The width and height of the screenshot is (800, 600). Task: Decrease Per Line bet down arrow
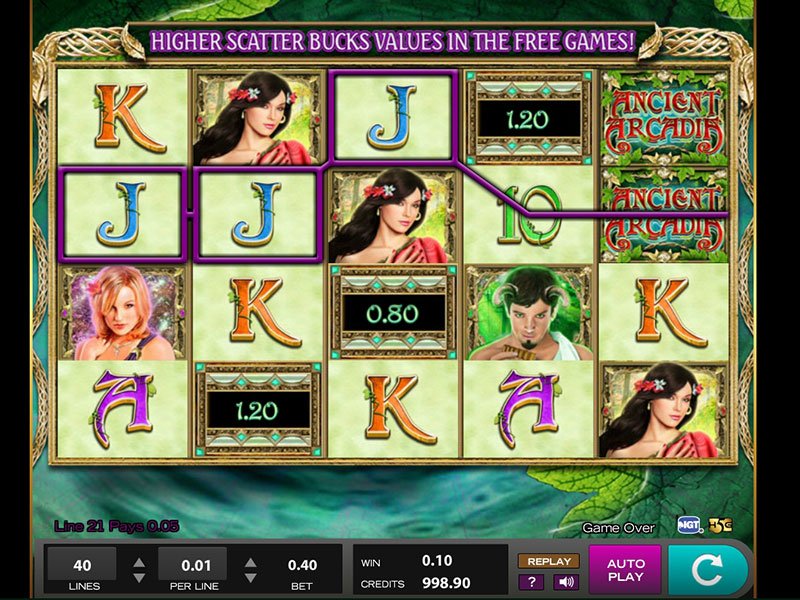coord(250,578)
